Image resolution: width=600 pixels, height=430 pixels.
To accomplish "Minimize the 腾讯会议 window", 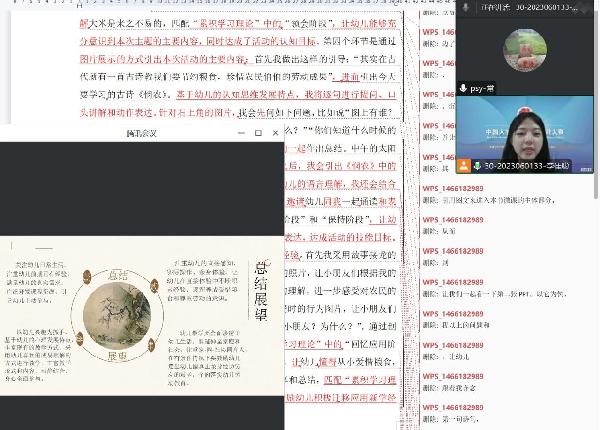I will pyautogui.click(x=240, y=133).
